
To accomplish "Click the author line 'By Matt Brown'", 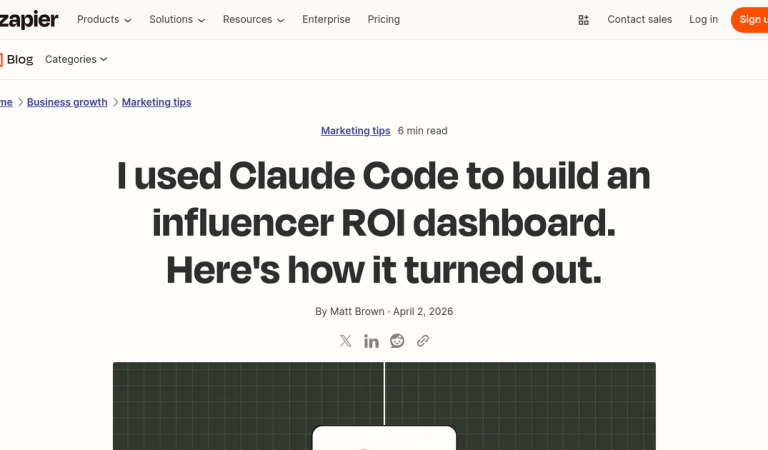I will pos(350,311).
